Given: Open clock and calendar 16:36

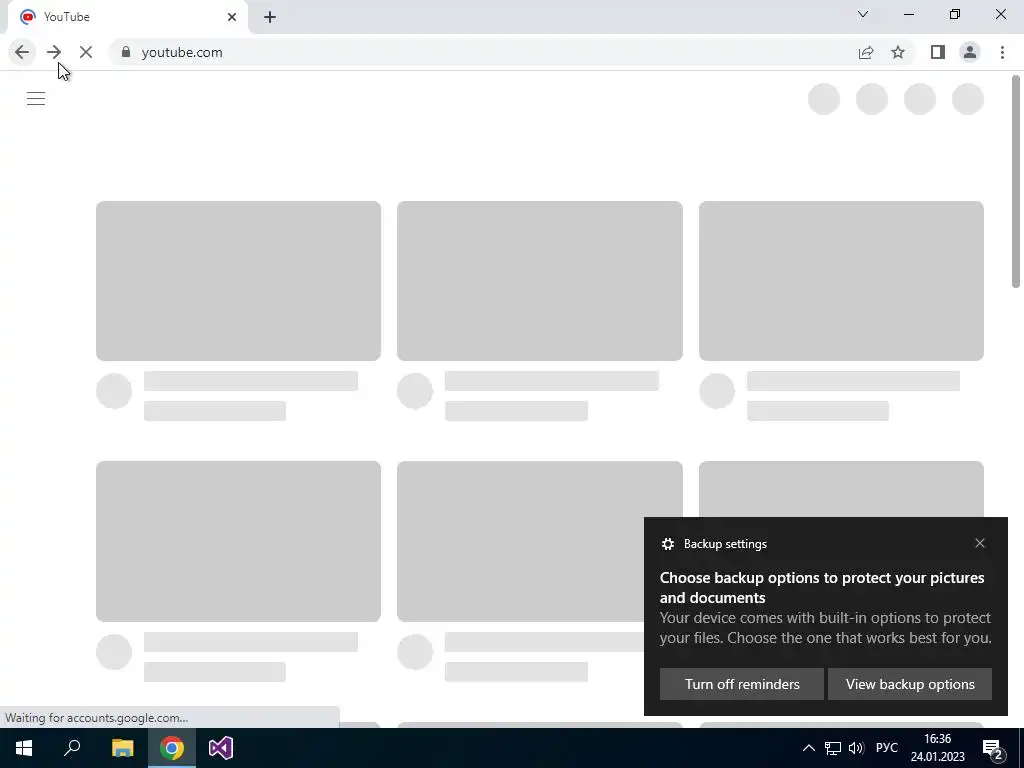Looking at the screenshot, I should 938,748.
